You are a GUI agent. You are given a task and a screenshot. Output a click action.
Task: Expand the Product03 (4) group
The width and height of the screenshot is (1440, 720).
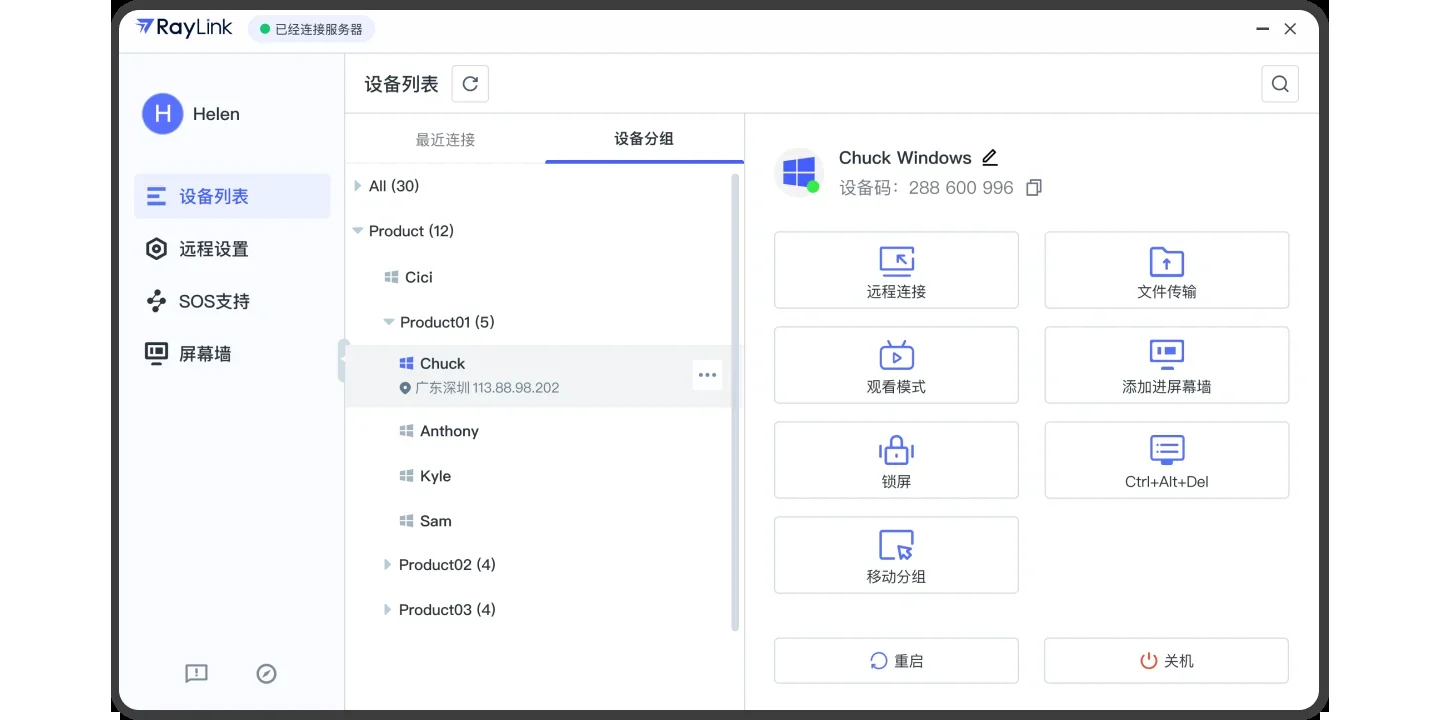point(388,610)
